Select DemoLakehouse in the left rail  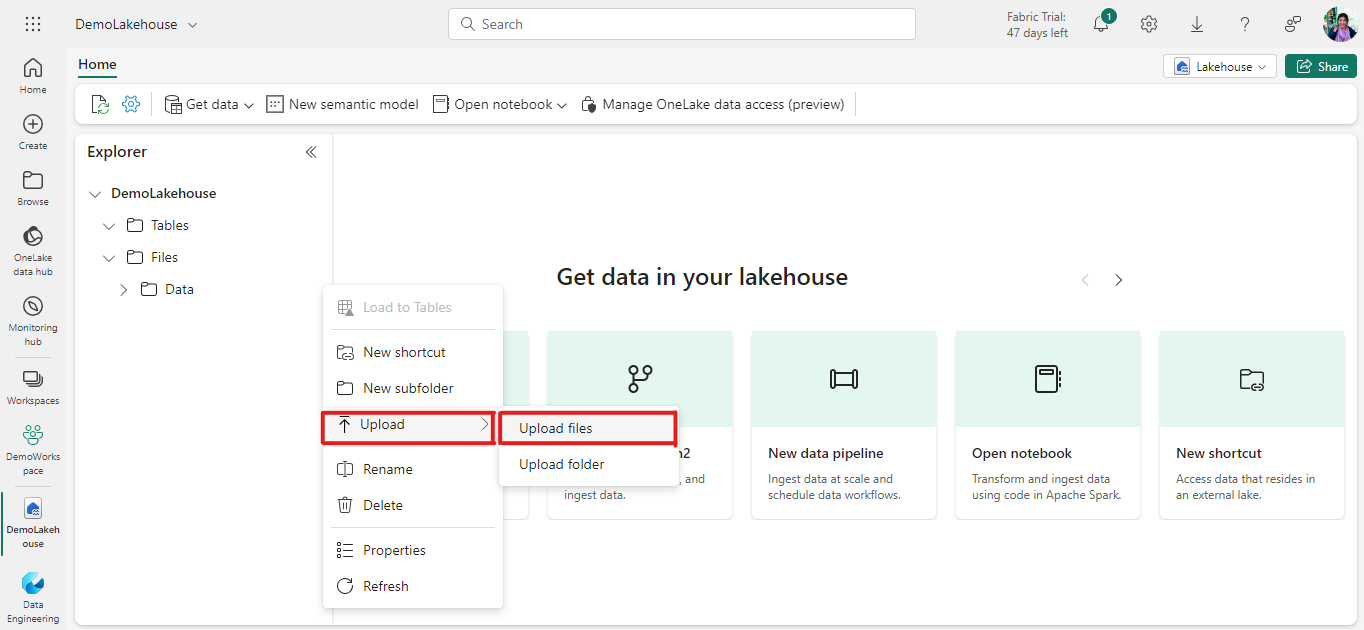coord(33,523)
